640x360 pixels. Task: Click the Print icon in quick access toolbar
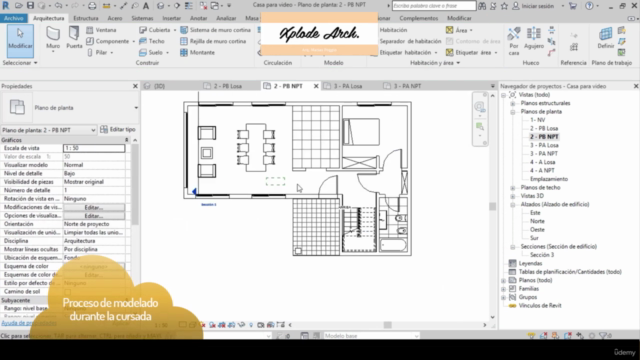click(x=92, y=6)
